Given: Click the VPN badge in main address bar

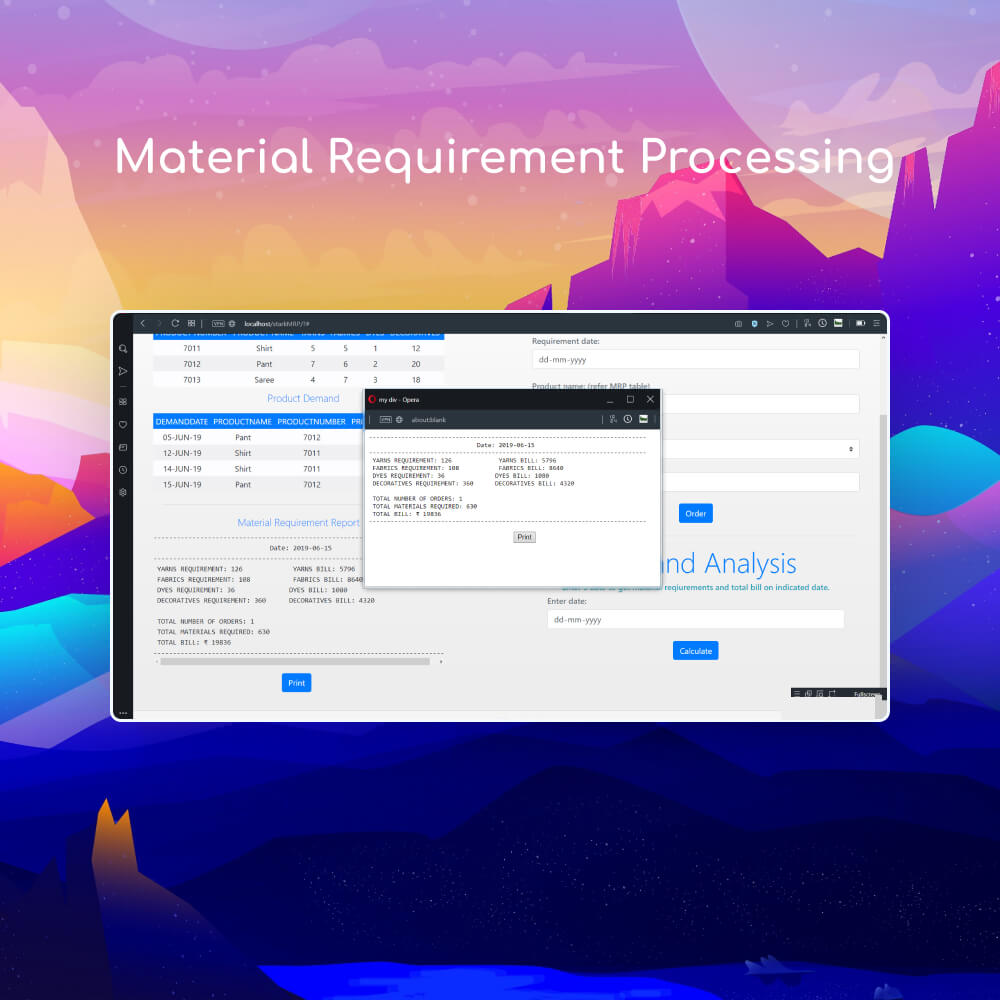Looking at the screenshot, I should click(218, 324).
